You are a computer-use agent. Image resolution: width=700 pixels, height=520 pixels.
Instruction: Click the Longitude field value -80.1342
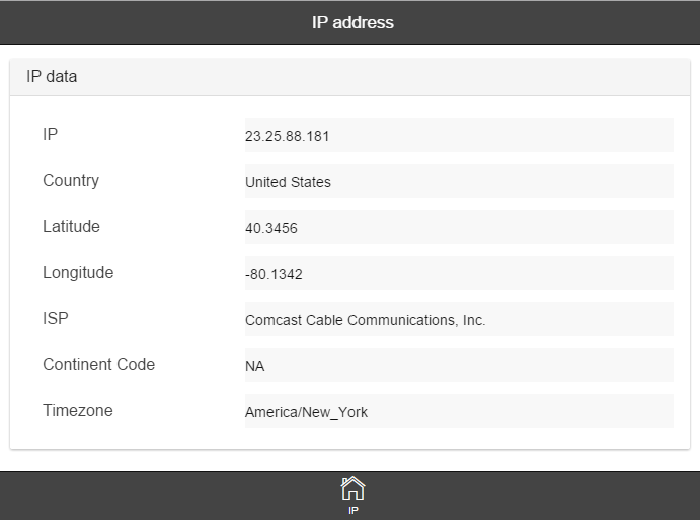tap(458, 273)
